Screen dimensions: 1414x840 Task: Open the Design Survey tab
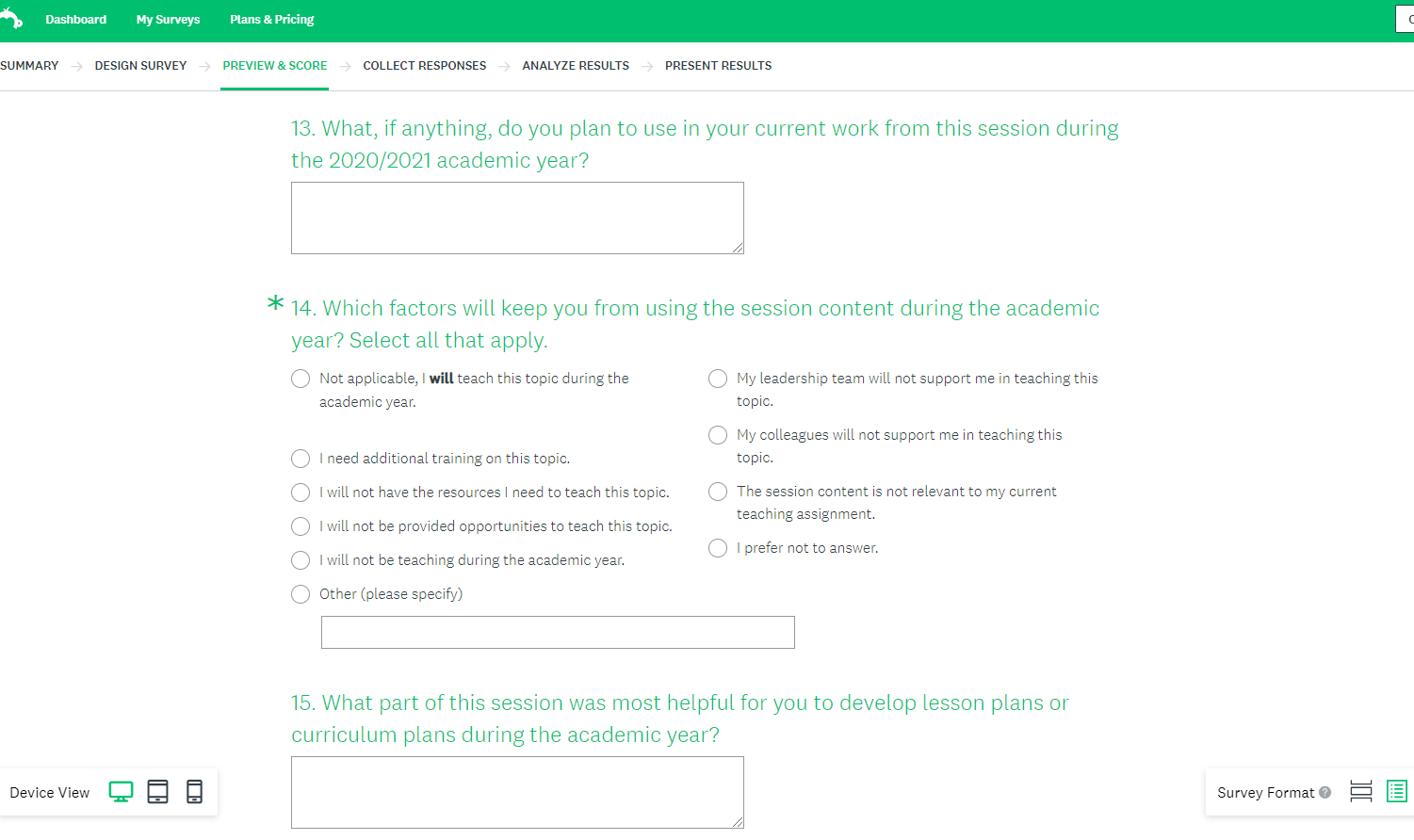click(x=140, y=66)
